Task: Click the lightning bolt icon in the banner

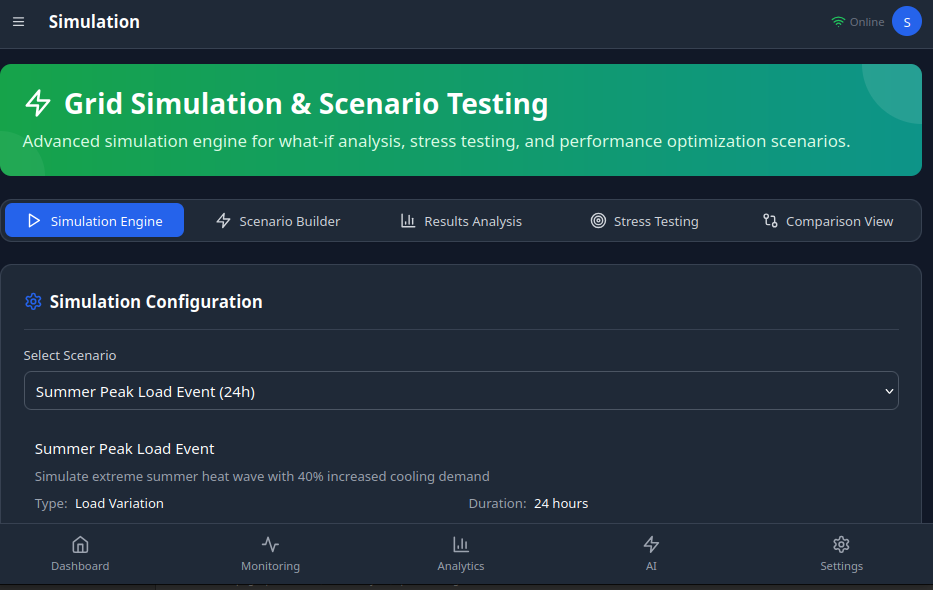Action: (38, 103)
